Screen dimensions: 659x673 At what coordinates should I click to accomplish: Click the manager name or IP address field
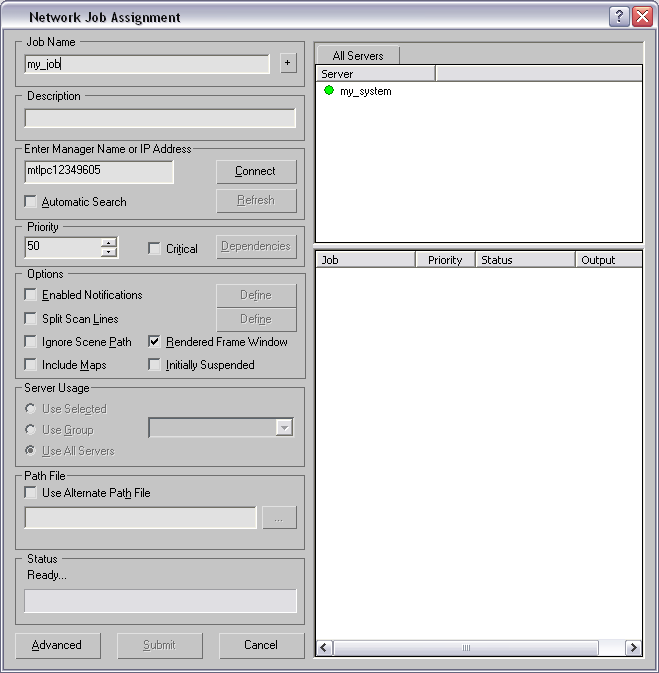tap(99, 171)
